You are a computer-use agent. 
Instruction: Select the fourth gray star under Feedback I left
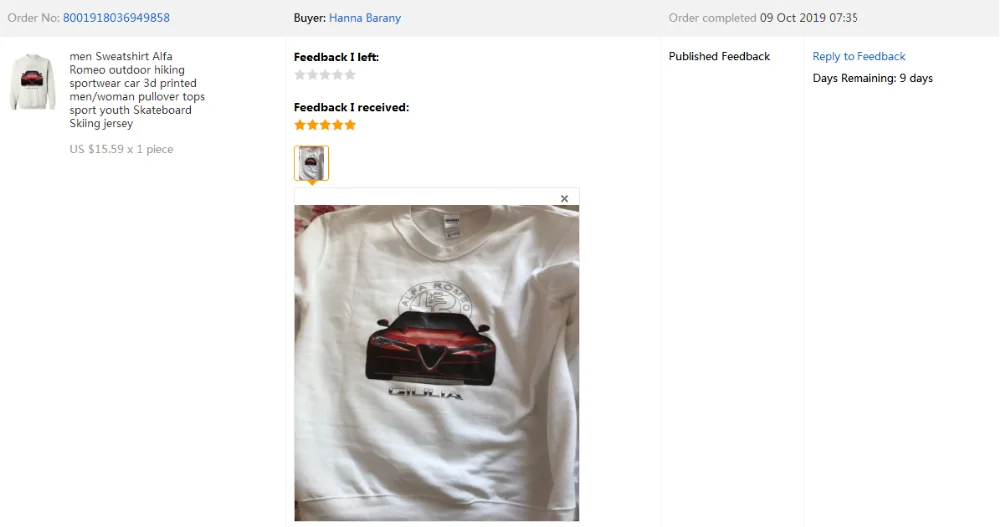[337, 75]
